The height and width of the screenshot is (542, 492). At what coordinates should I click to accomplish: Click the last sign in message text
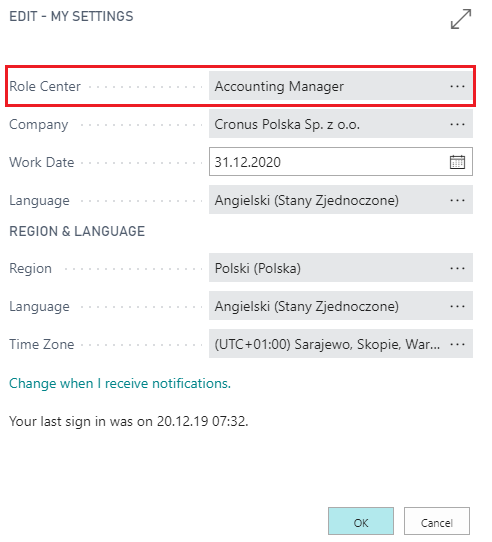(x=129, y=421)
